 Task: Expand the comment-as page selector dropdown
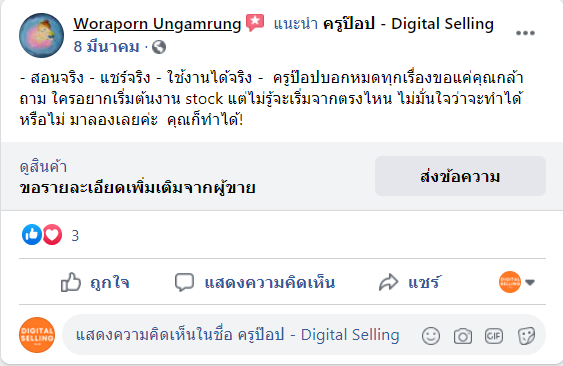coord(517,282)
